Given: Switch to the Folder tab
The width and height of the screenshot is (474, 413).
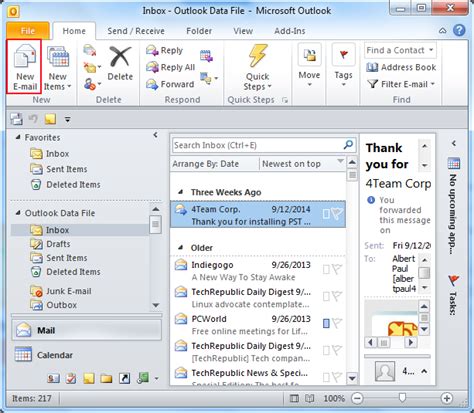Looking at the screenshot, I should pos(199,31).
